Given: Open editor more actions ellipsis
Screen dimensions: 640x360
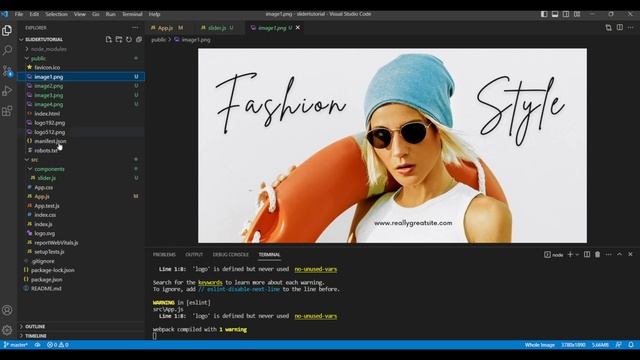Looking at the screenshot, I should tap(631, 28).
